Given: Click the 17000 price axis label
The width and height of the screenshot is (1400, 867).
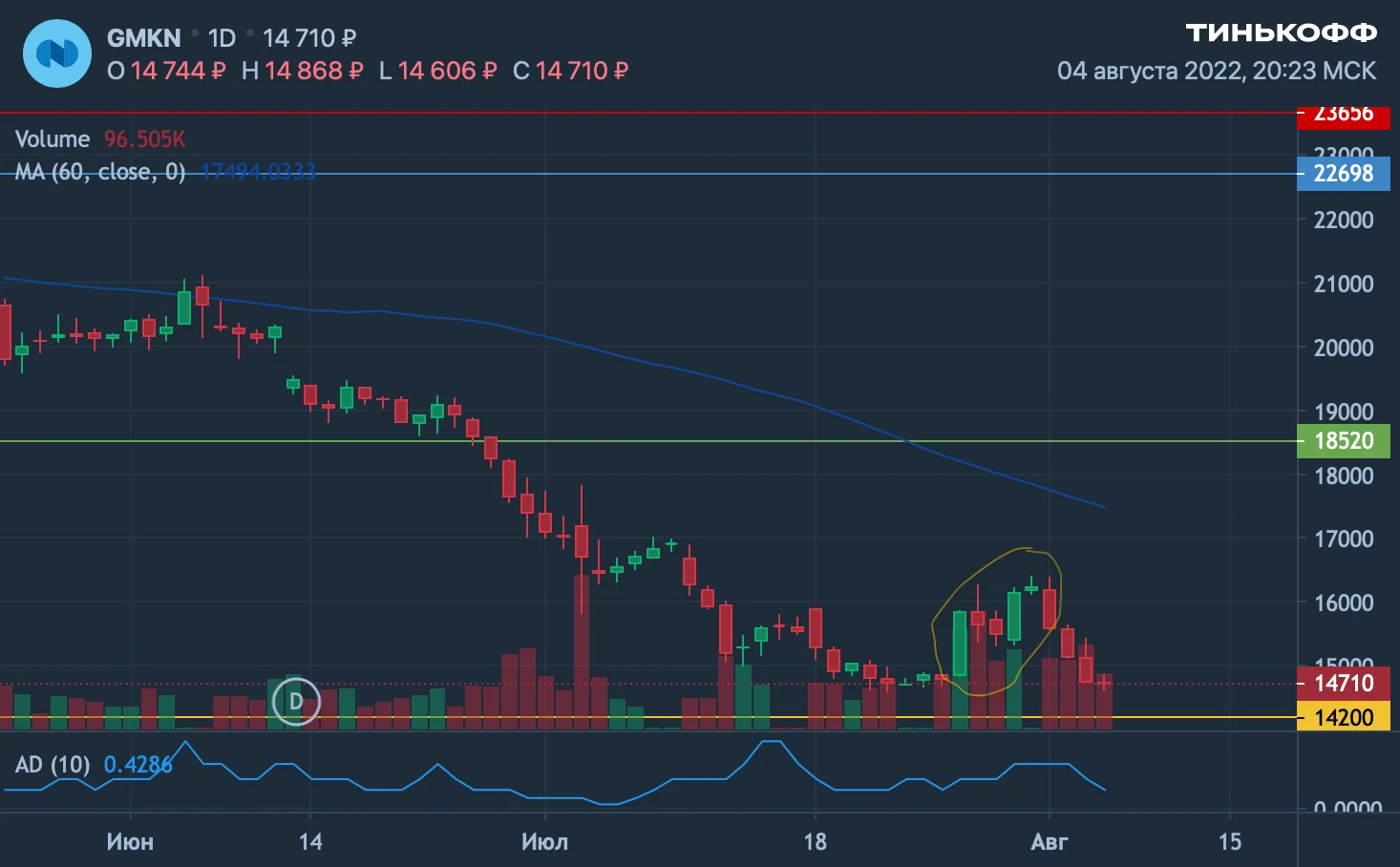Looking at the screenshot, I should pyautogui.click(x=1344, y=539).
